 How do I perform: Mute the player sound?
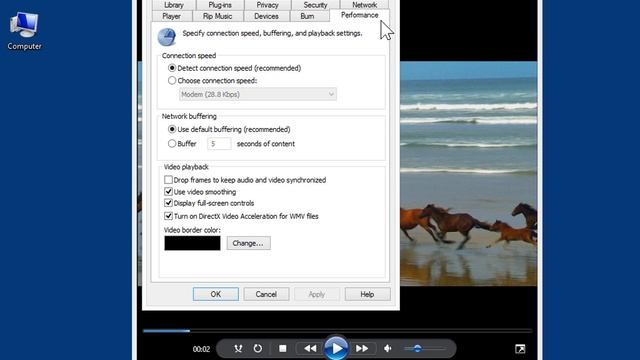388,349
